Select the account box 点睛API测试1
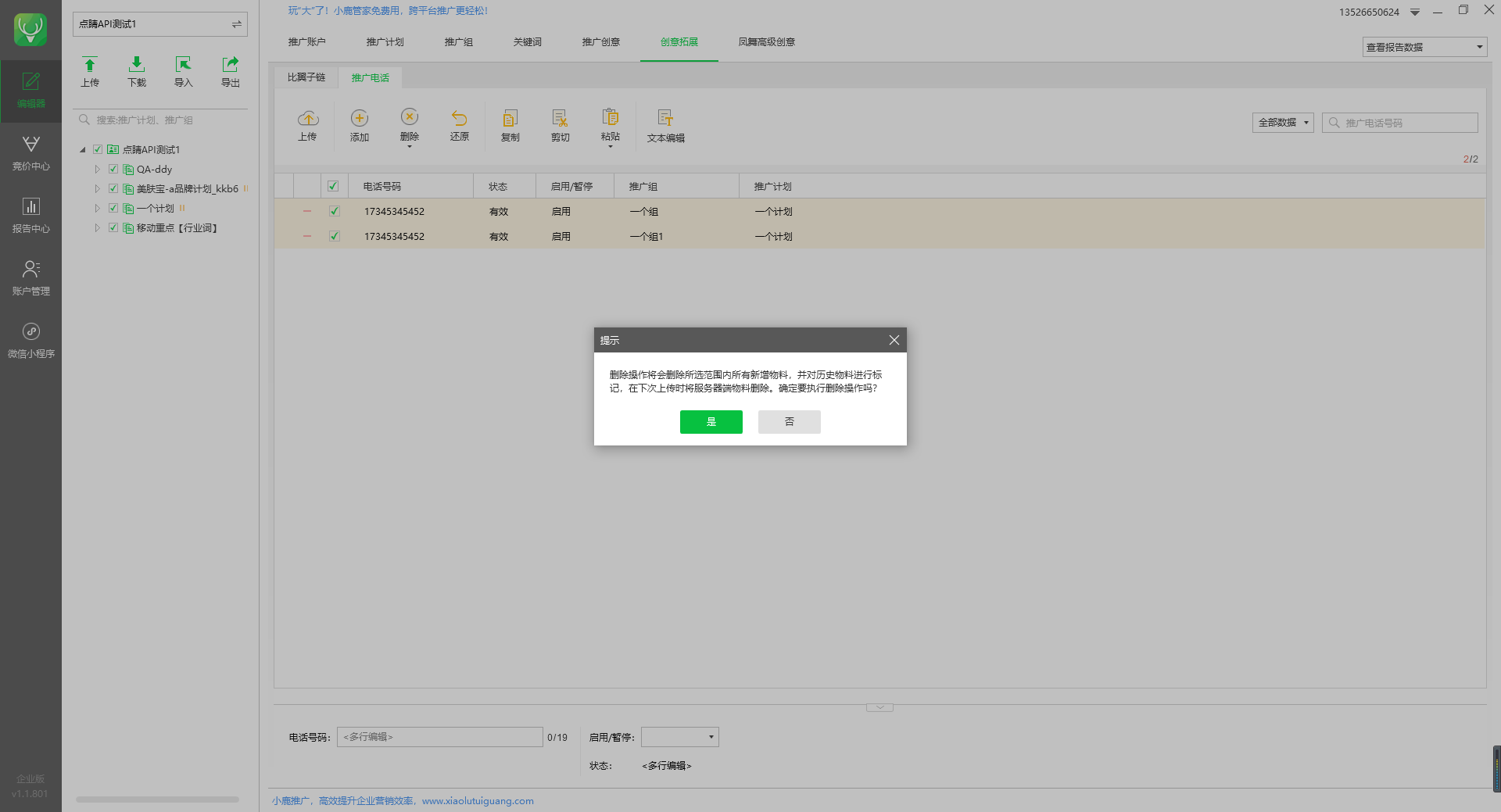Screen dimensions: 1501x812 click(x=160, y=24)
